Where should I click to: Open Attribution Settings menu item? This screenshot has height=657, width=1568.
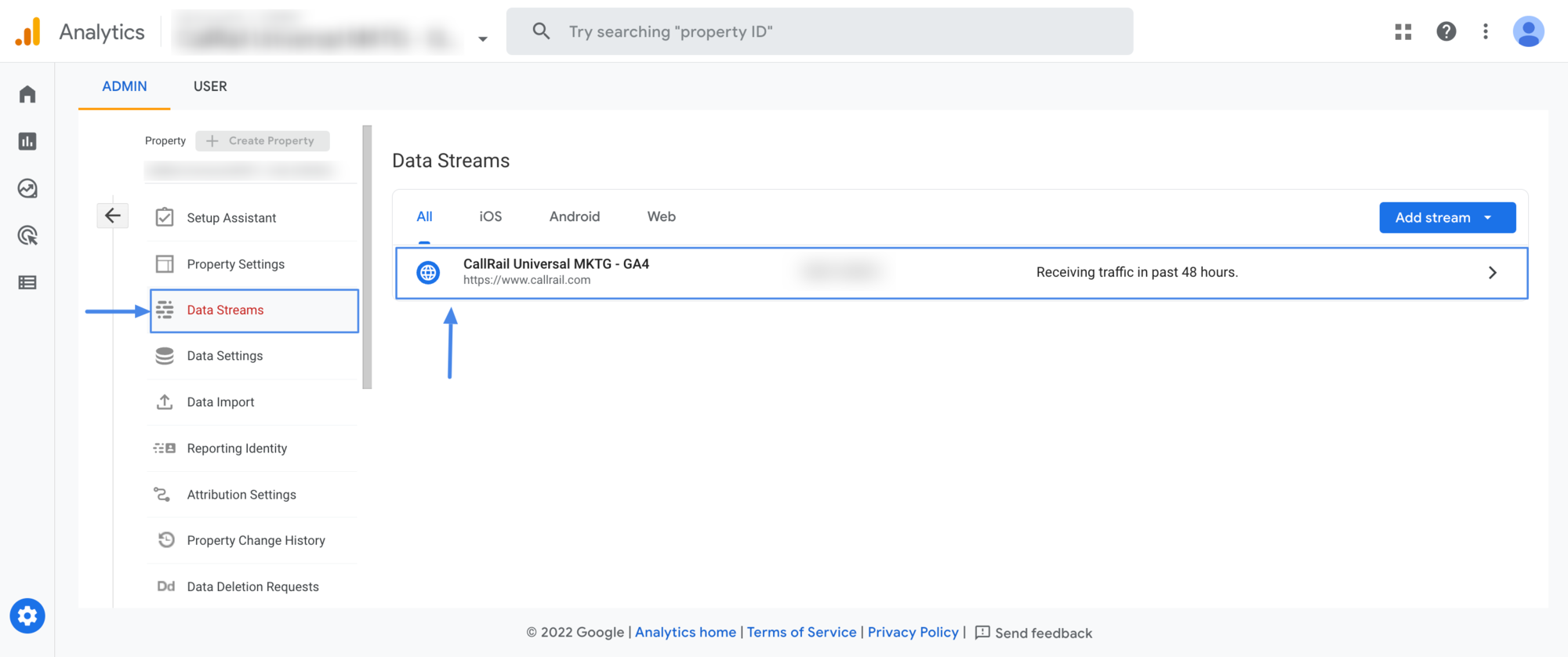[x=252, y=495]
